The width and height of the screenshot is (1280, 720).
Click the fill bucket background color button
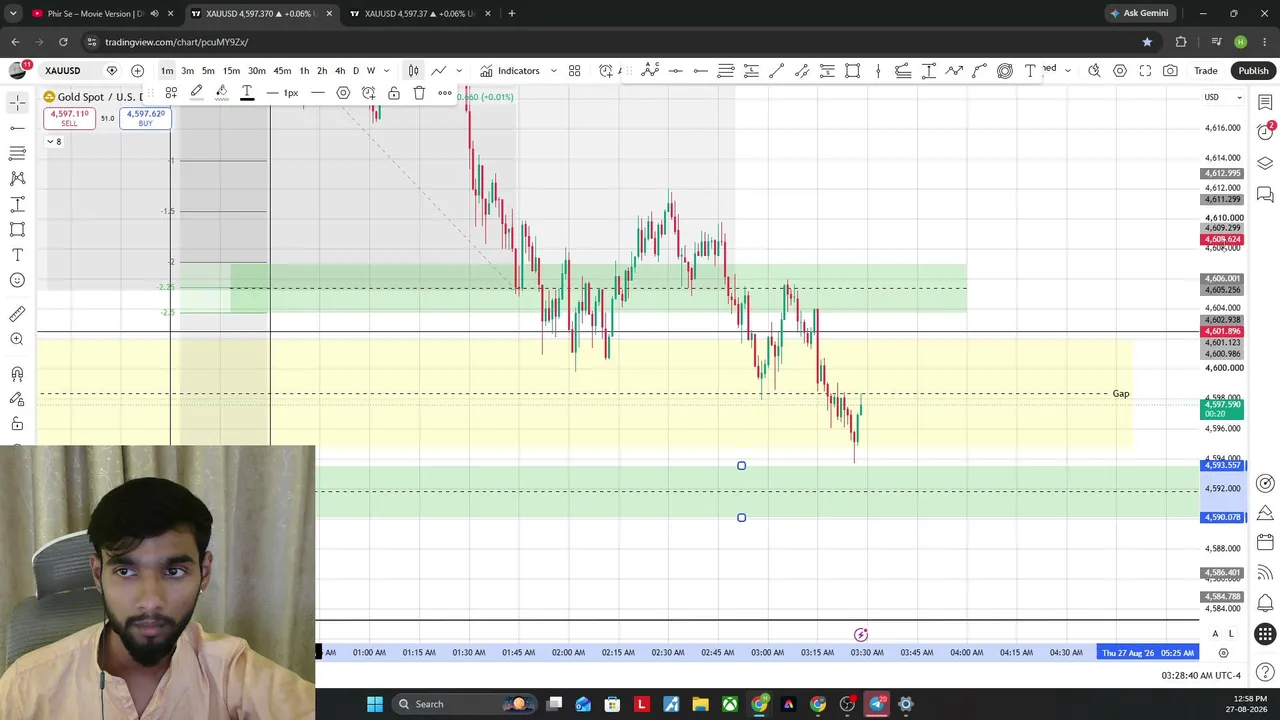tap(222, 93)
